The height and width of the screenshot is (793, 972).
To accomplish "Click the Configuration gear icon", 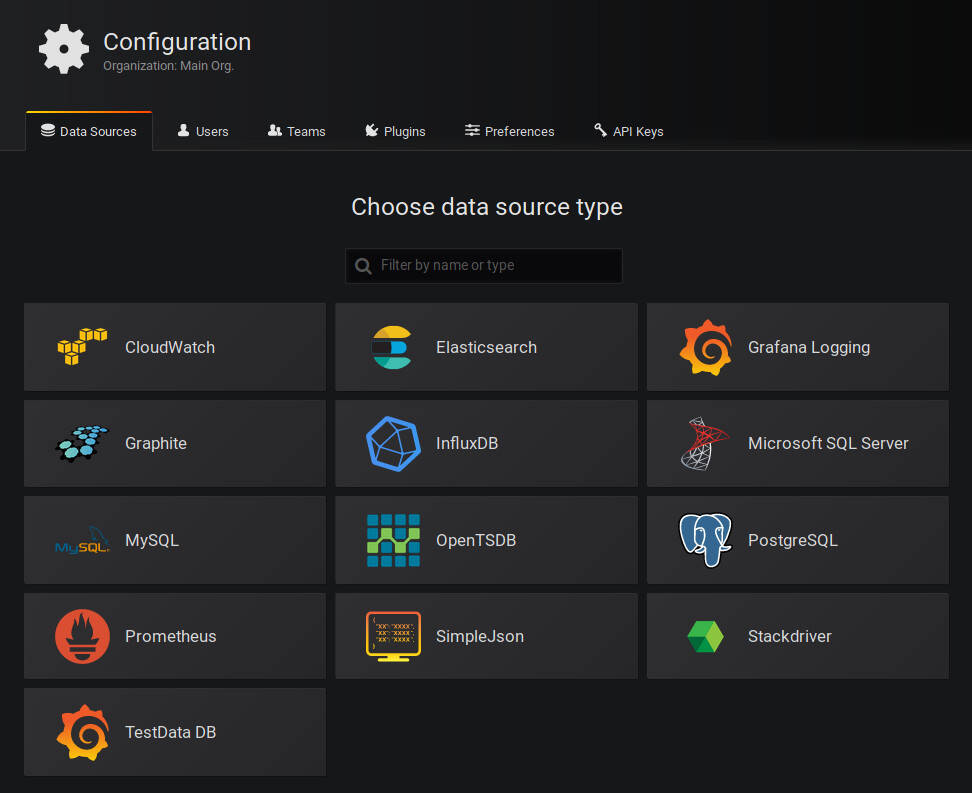I will (x=64, y=49).
